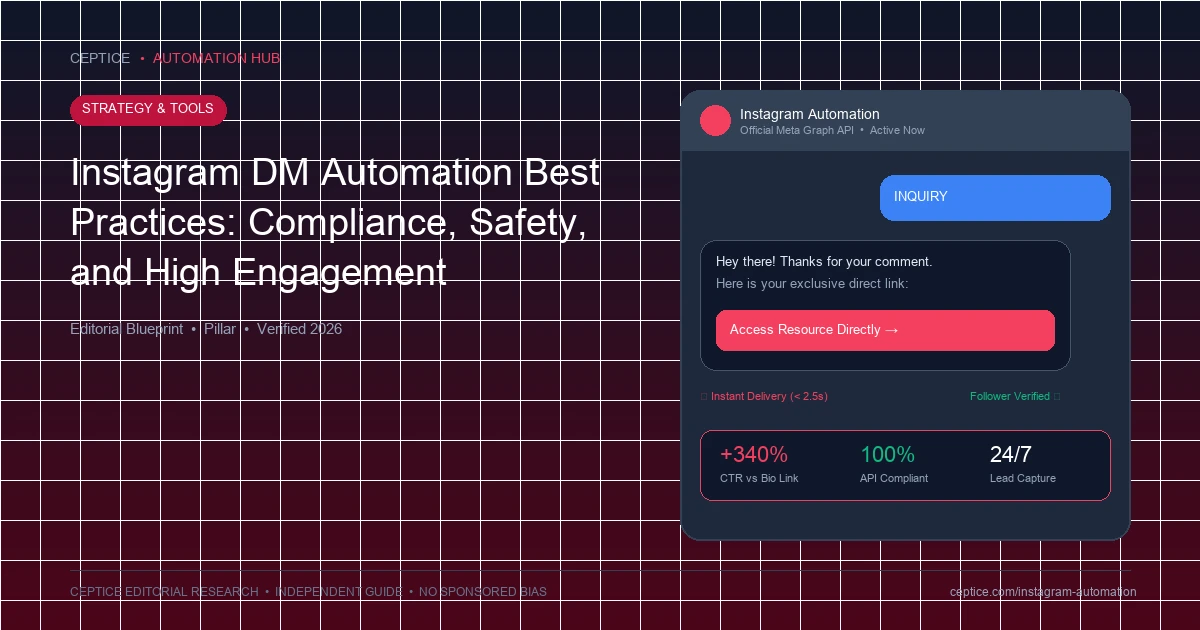Click the Access Resource Directly button
The image size is (1200, 630).
click(x=885, y=330)
